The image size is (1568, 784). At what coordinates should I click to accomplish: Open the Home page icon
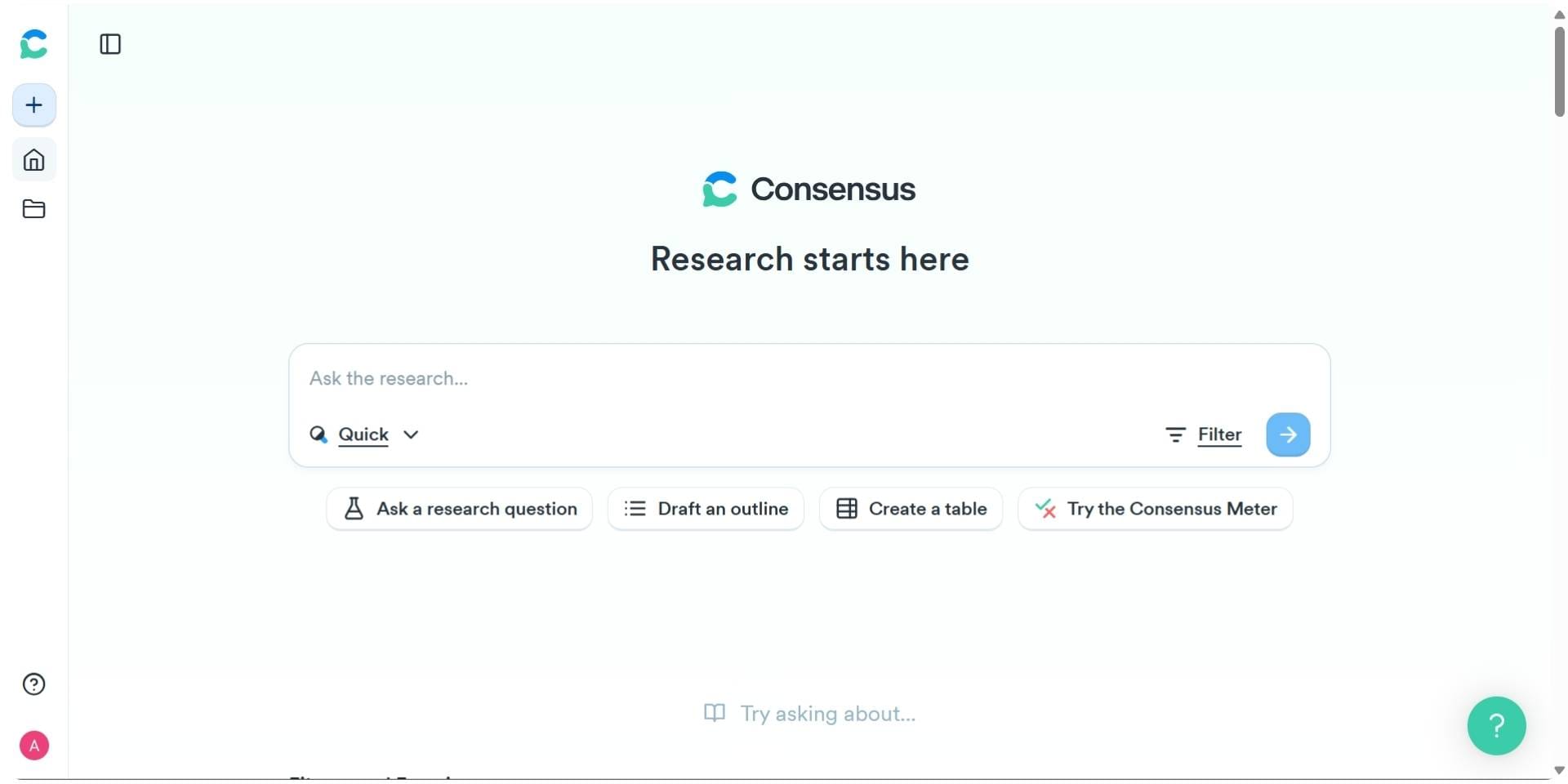pos(33,160)
